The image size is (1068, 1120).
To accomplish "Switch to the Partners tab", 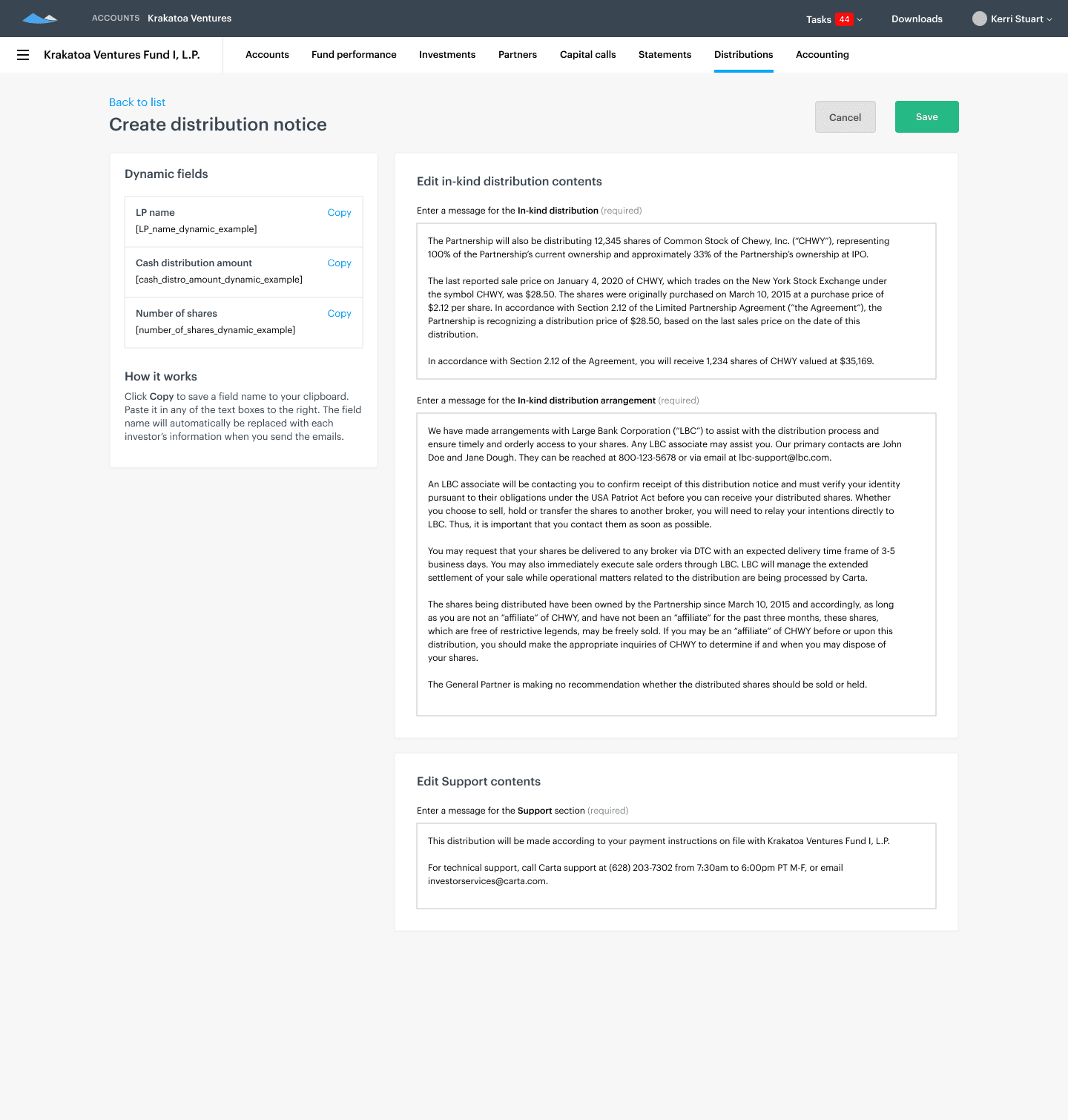I will tap(518, 55).
